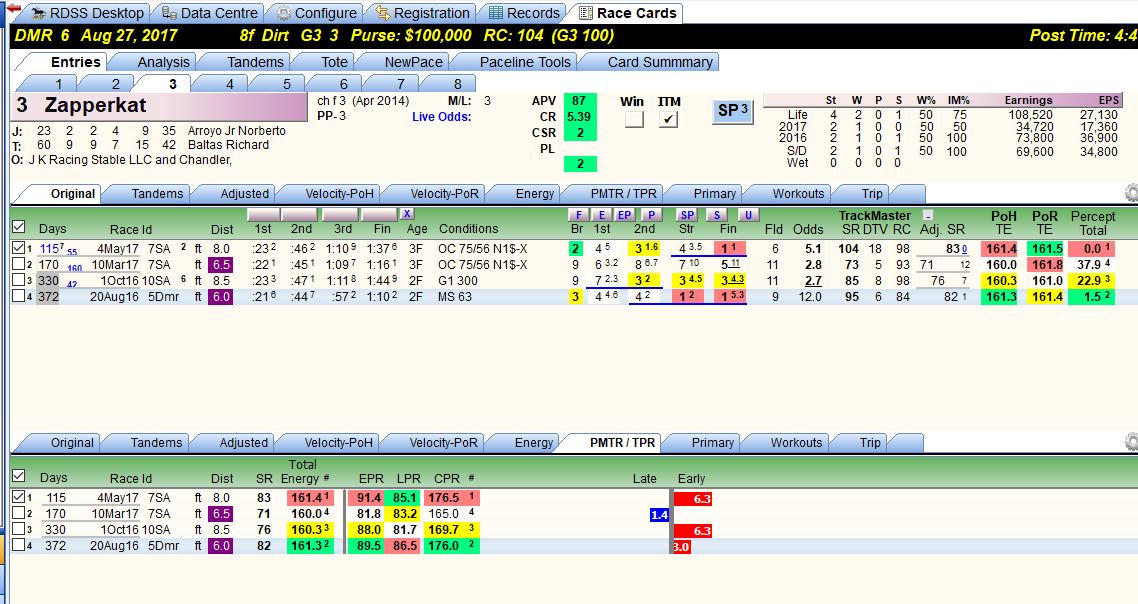Click the underlined 83 Adj. SR value
The height and width of the screenshot is (604, 1138).
point(957,249)
